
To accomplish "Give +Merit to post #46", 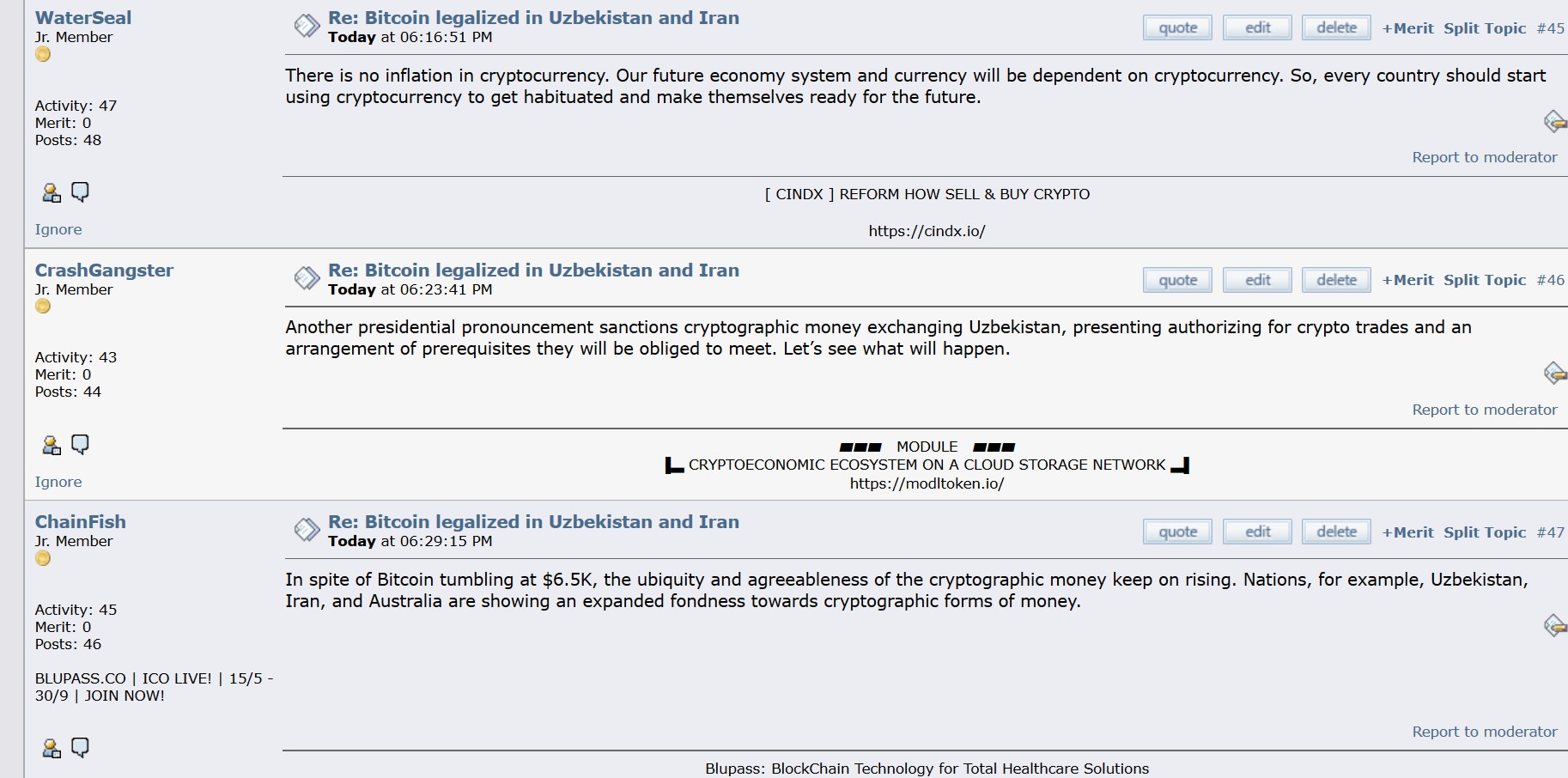I will coord(1407,280).
